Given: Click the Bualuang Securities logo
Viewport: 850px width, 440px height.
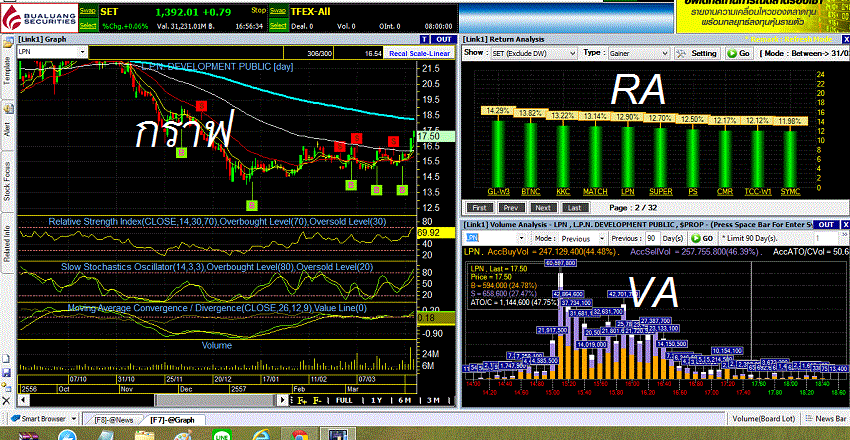Looking at the screenshot, I should 39,17.
